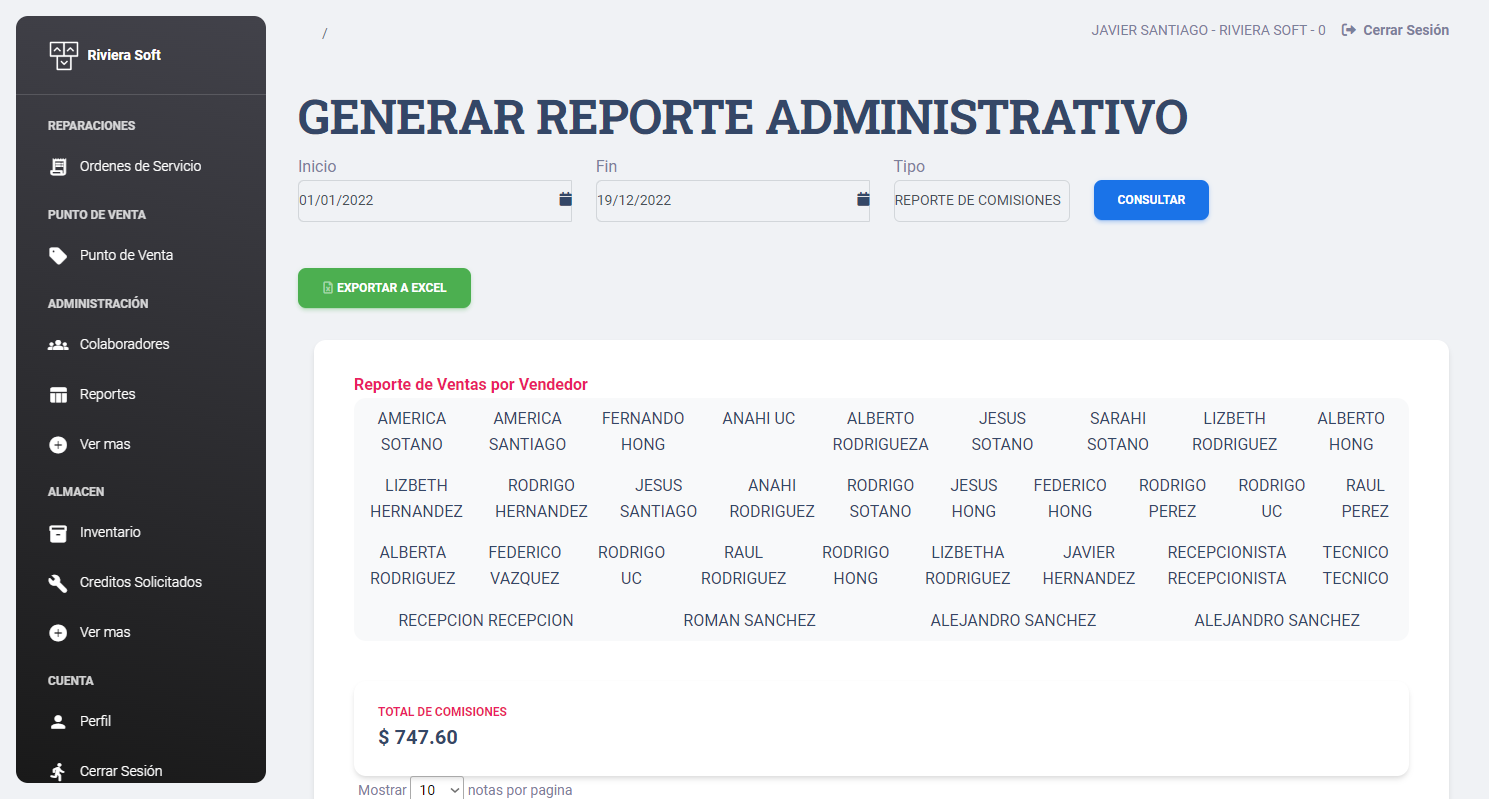Open the Mostrar rows-per-page dropdown
Screen dimensions: 1489x799
pyautogui.click(x=437, y=789)
